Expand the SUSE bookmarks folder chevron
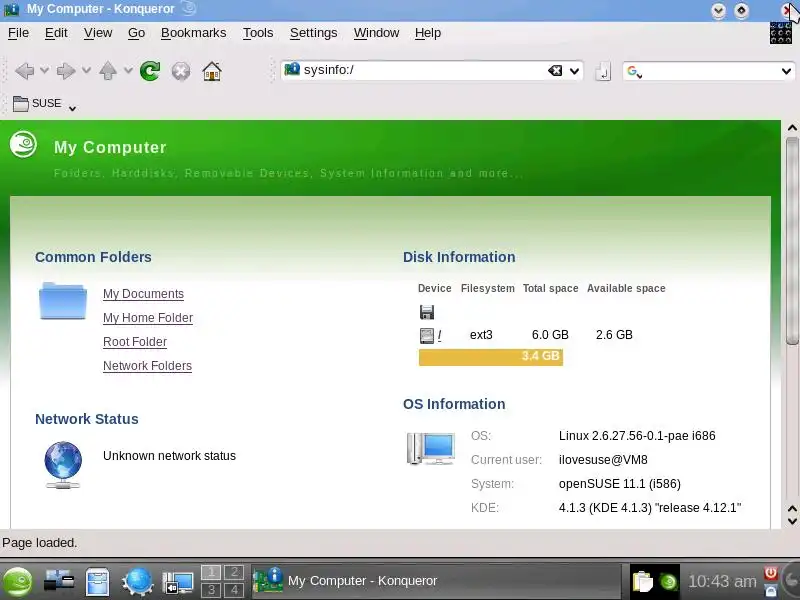Screen dimensions: 800x600 point(72,108)
